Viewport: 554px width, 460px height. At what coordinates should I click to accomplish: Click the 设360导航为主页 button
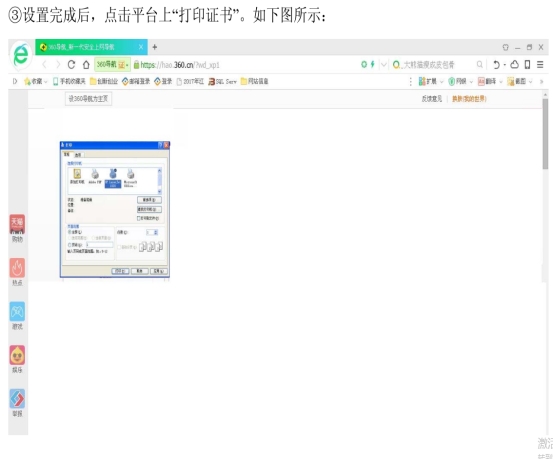coord(88,99)
